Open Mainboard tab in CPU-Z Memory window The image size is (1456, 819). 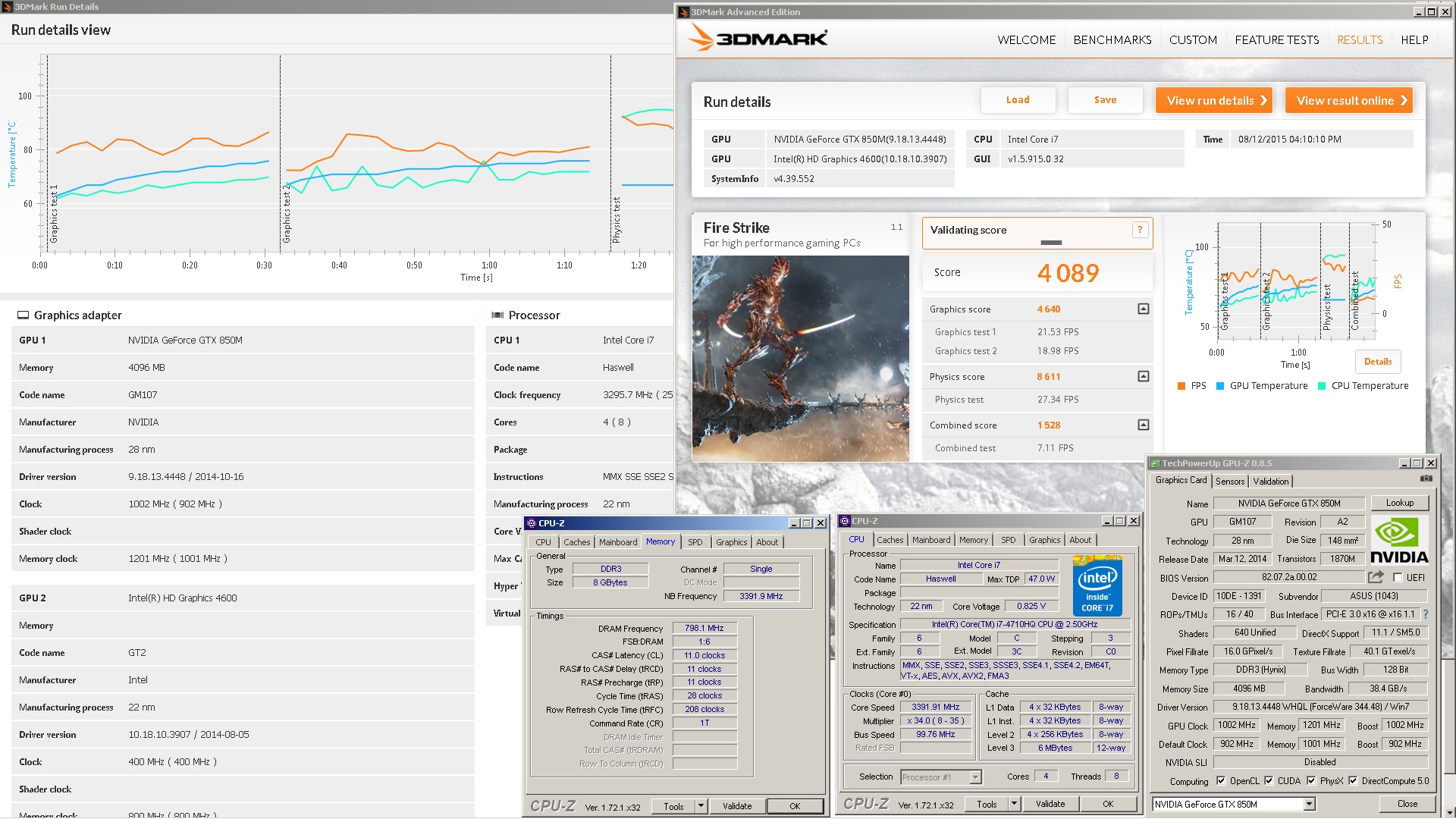[618, 542]
